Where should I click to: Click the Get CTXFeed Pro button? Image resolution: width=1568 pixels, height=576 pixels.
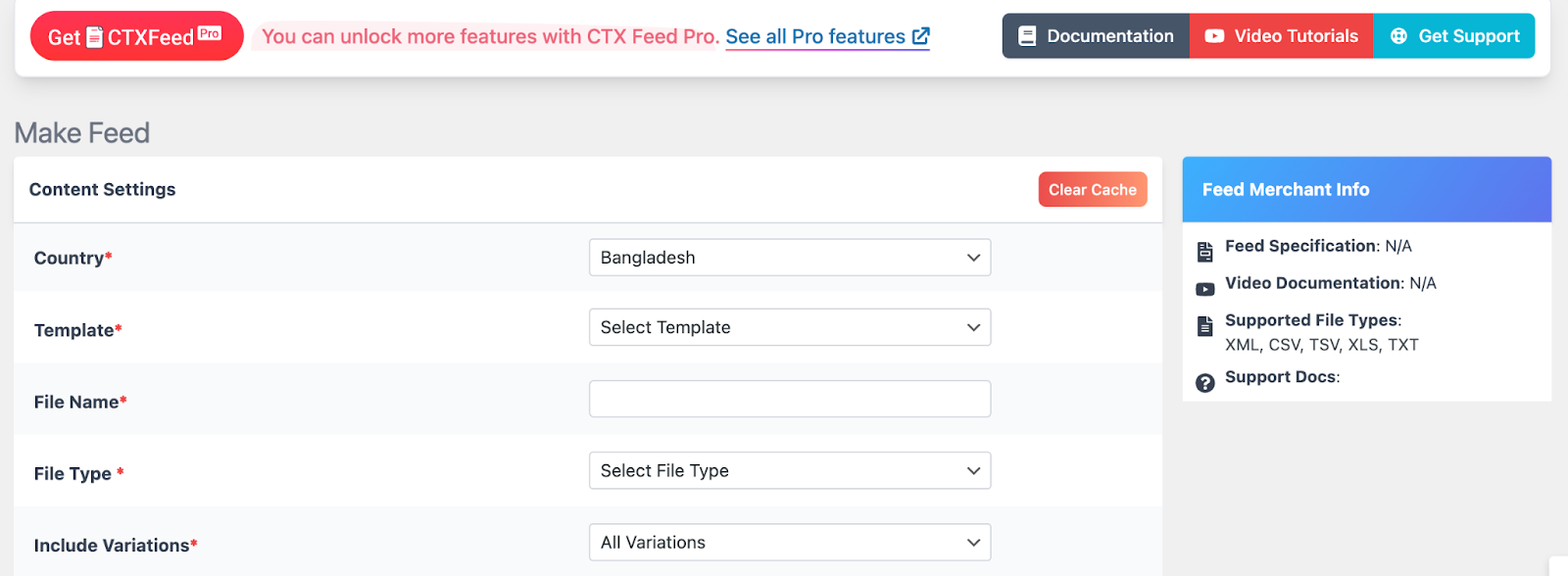136,36
